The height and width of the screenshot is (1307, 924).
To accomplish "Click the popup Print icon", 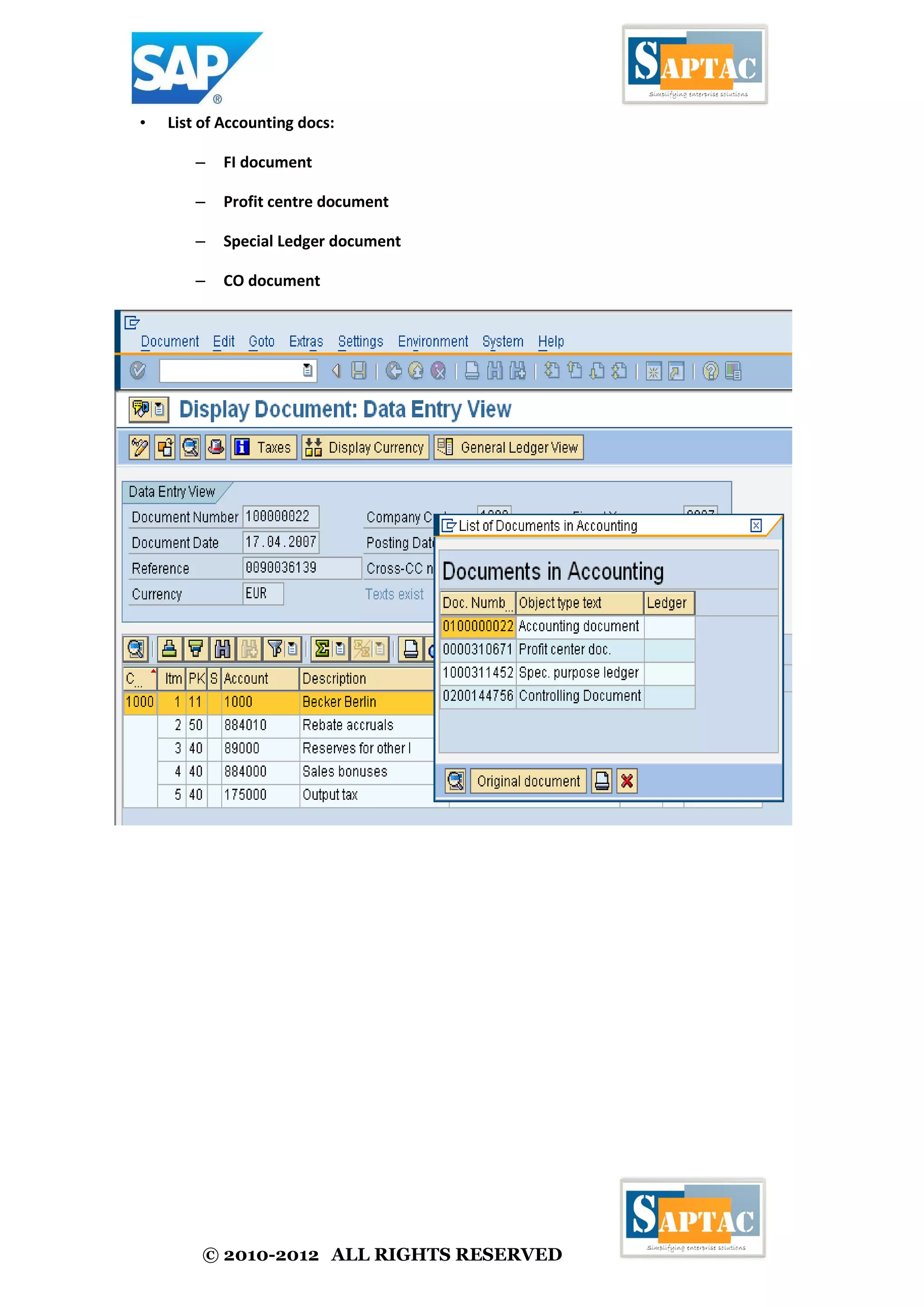I will 602,781.
